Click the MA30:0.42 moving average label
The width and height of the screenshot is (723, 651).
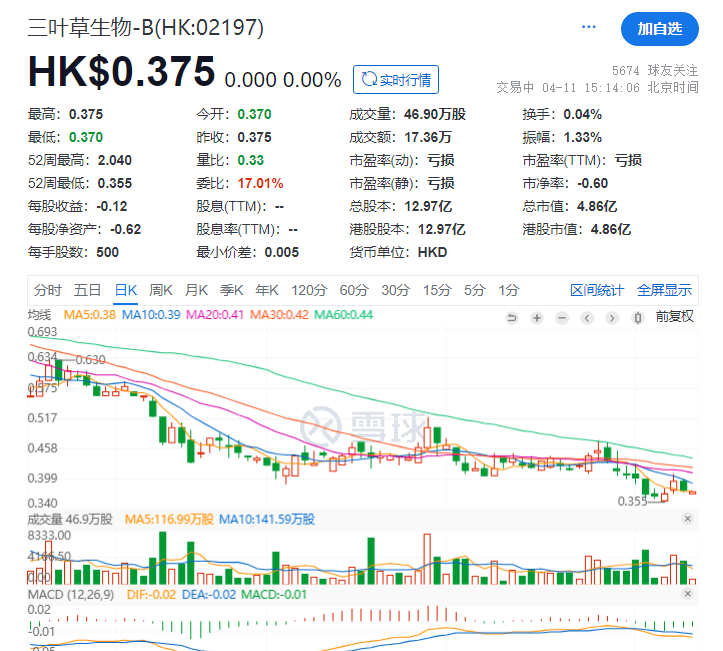point(279,315)
